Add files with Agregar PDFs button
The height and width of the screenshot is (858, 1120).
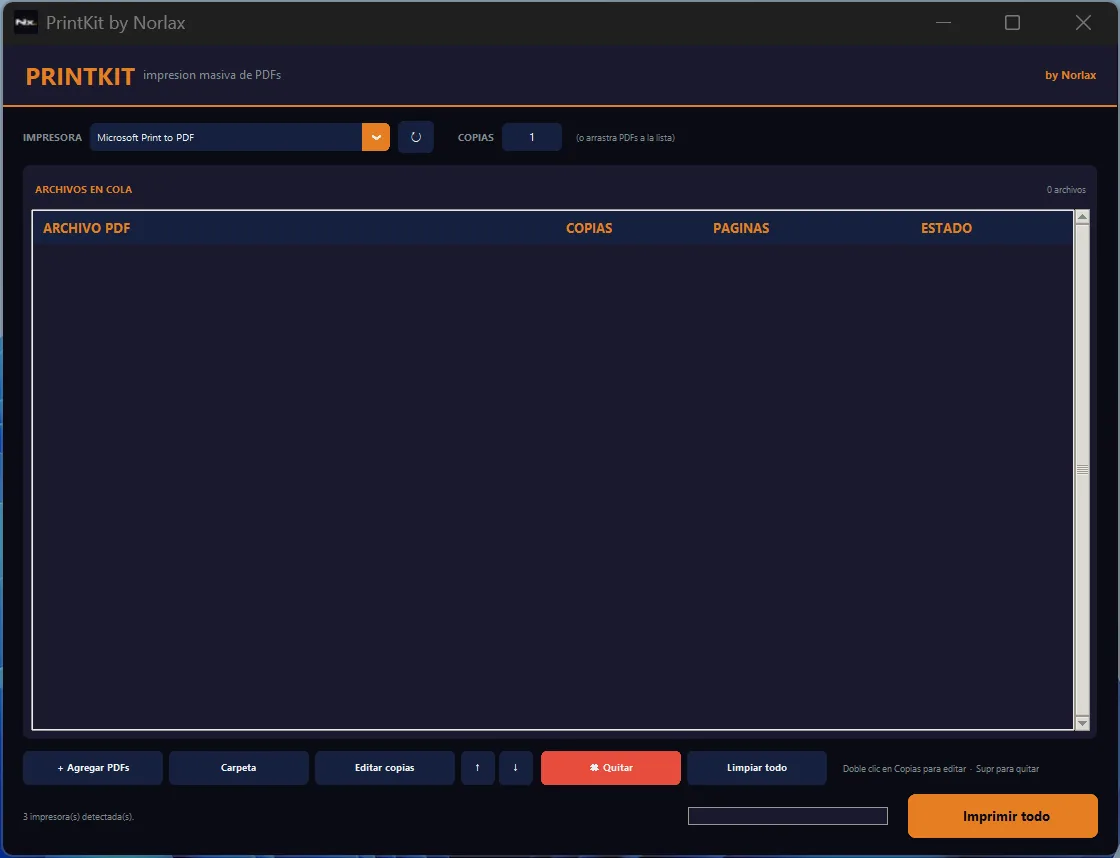[x=93, y=768]
